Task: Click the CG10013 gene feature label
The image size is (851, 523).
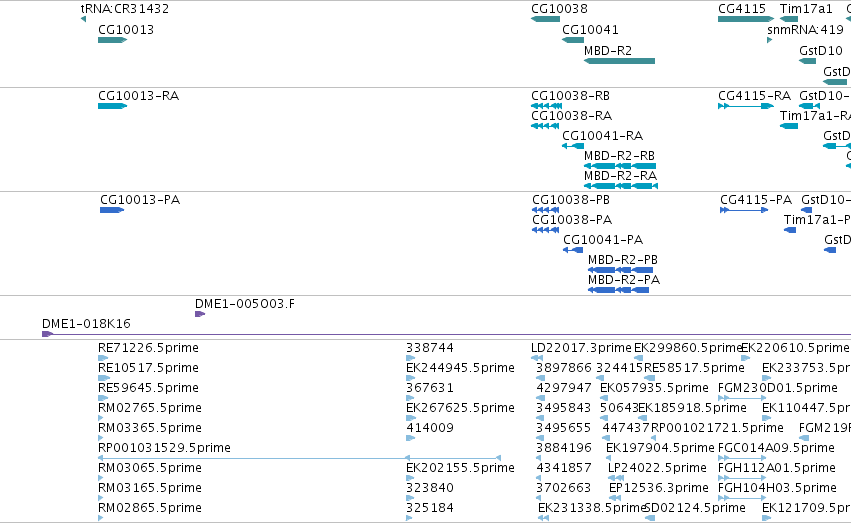Action: tap(126, 30)
